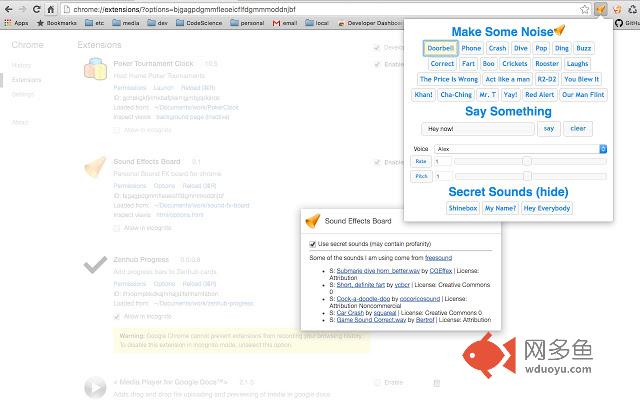Image resolution: width=640 pixels, height=400 pixels.
Task: Select Settings in Chrome settings sidebar
Action: 23,95
